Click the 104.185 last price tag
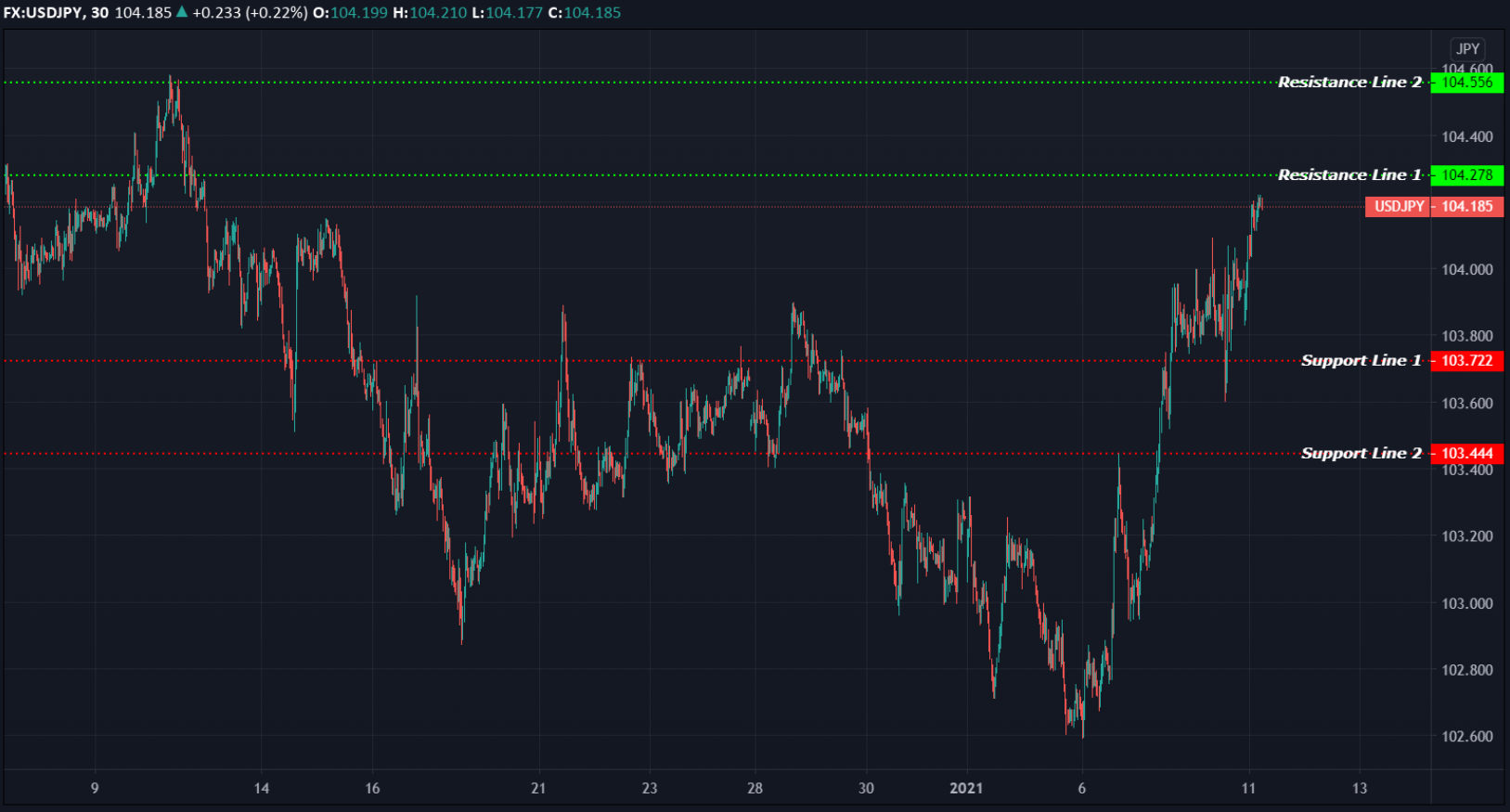 (x=1467, y=207)
